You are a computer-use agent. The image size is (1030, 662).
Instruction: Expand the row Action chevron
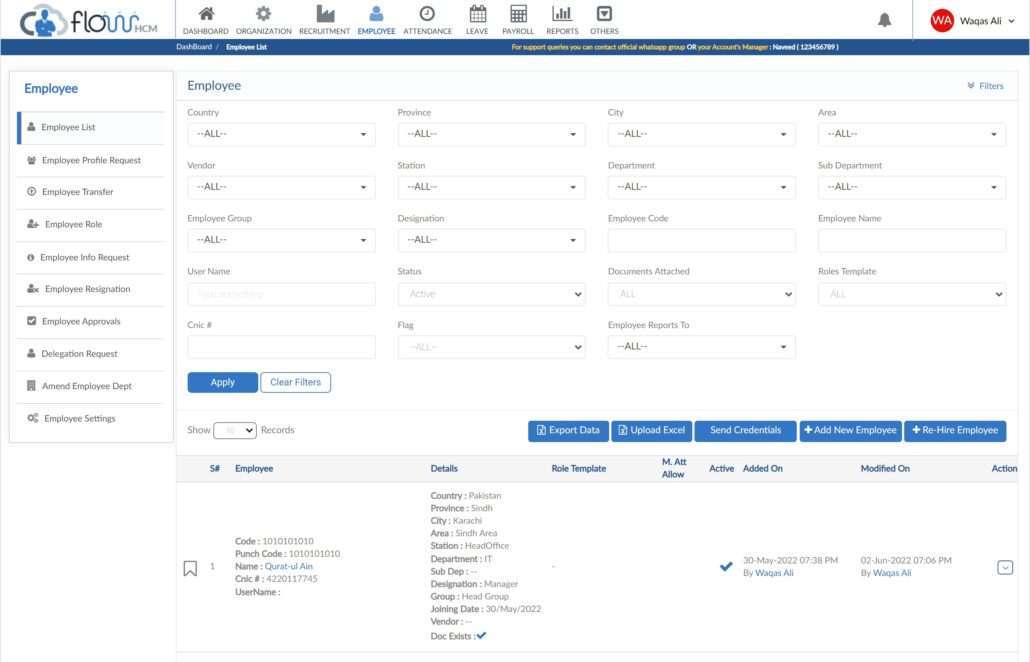point(1004,566)
